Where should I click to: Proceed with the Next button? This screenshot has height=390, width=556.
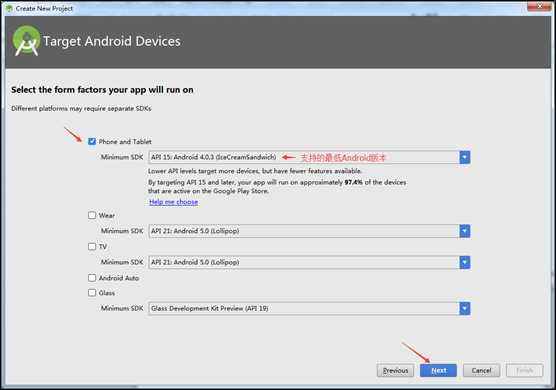pos(438,370)
